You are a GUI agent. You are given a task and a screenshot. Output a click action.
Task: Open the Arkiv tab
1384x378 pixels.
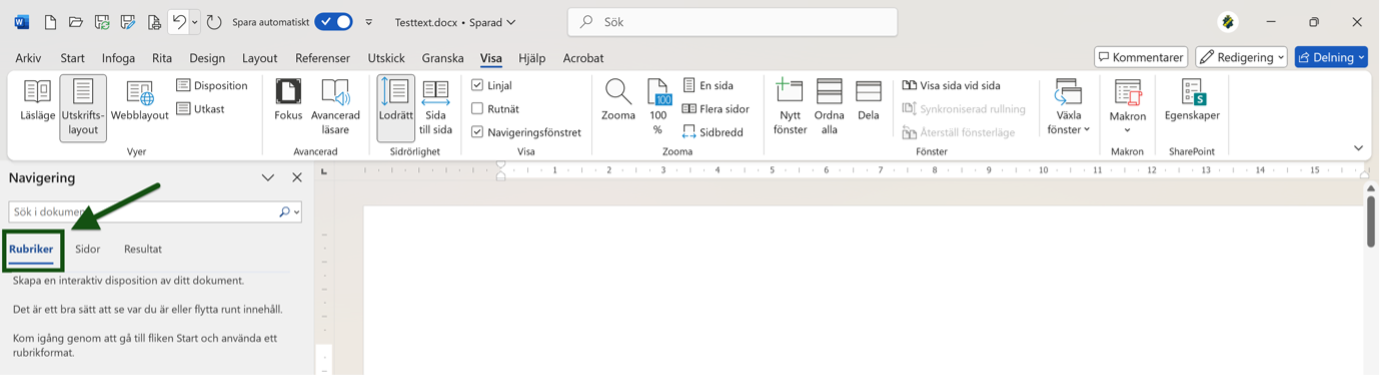[x=28, y=58]
